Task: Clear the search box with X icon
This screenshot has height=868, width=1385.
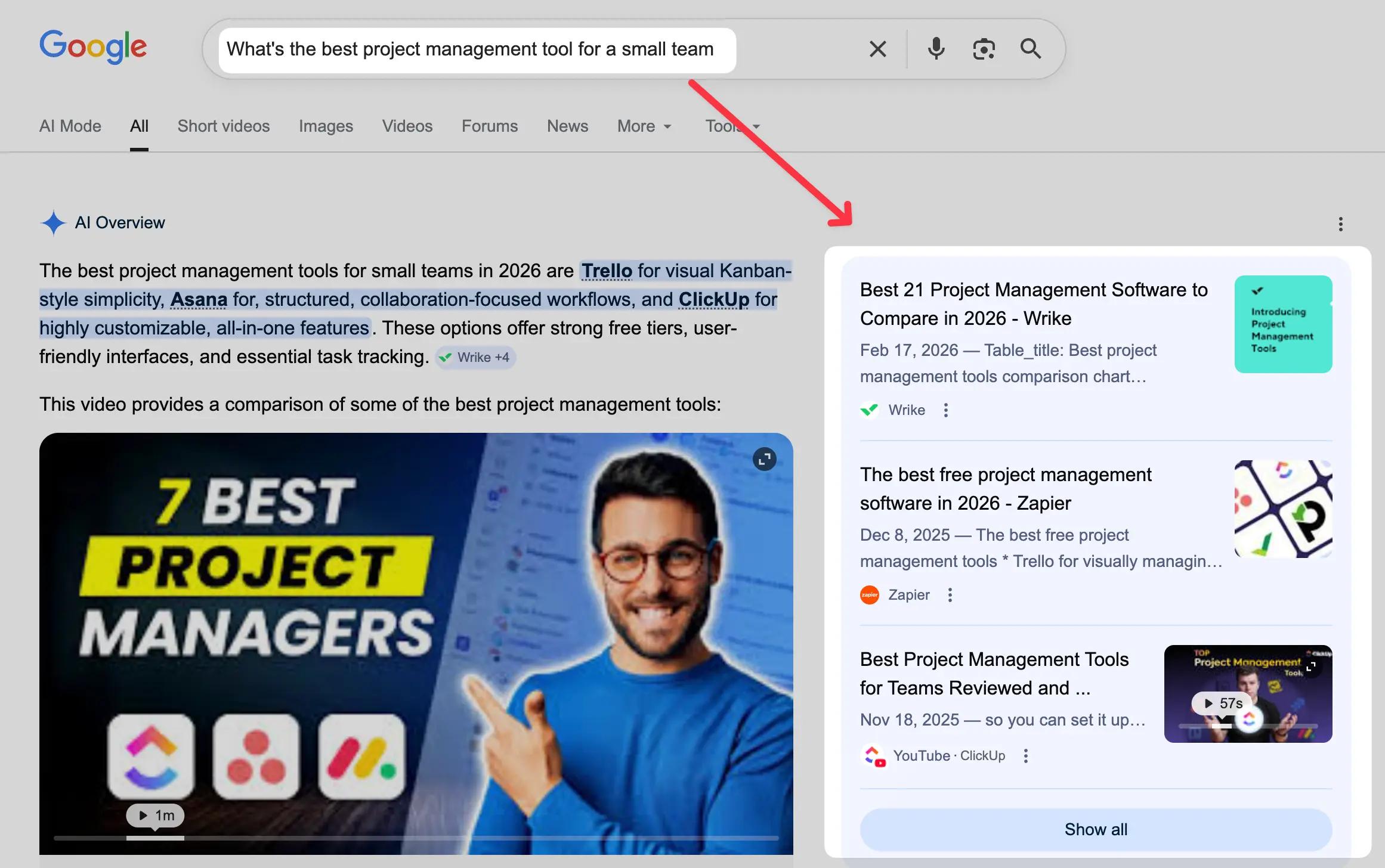Action: [877, 49]
